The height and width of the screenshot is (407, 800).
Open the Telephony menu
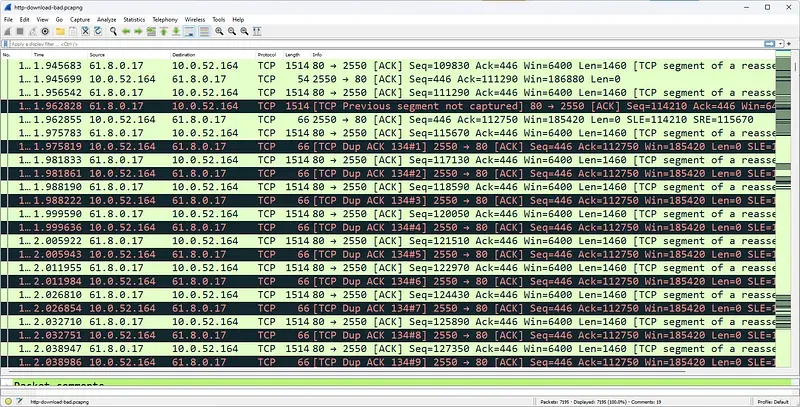click(x=165, y=19)
